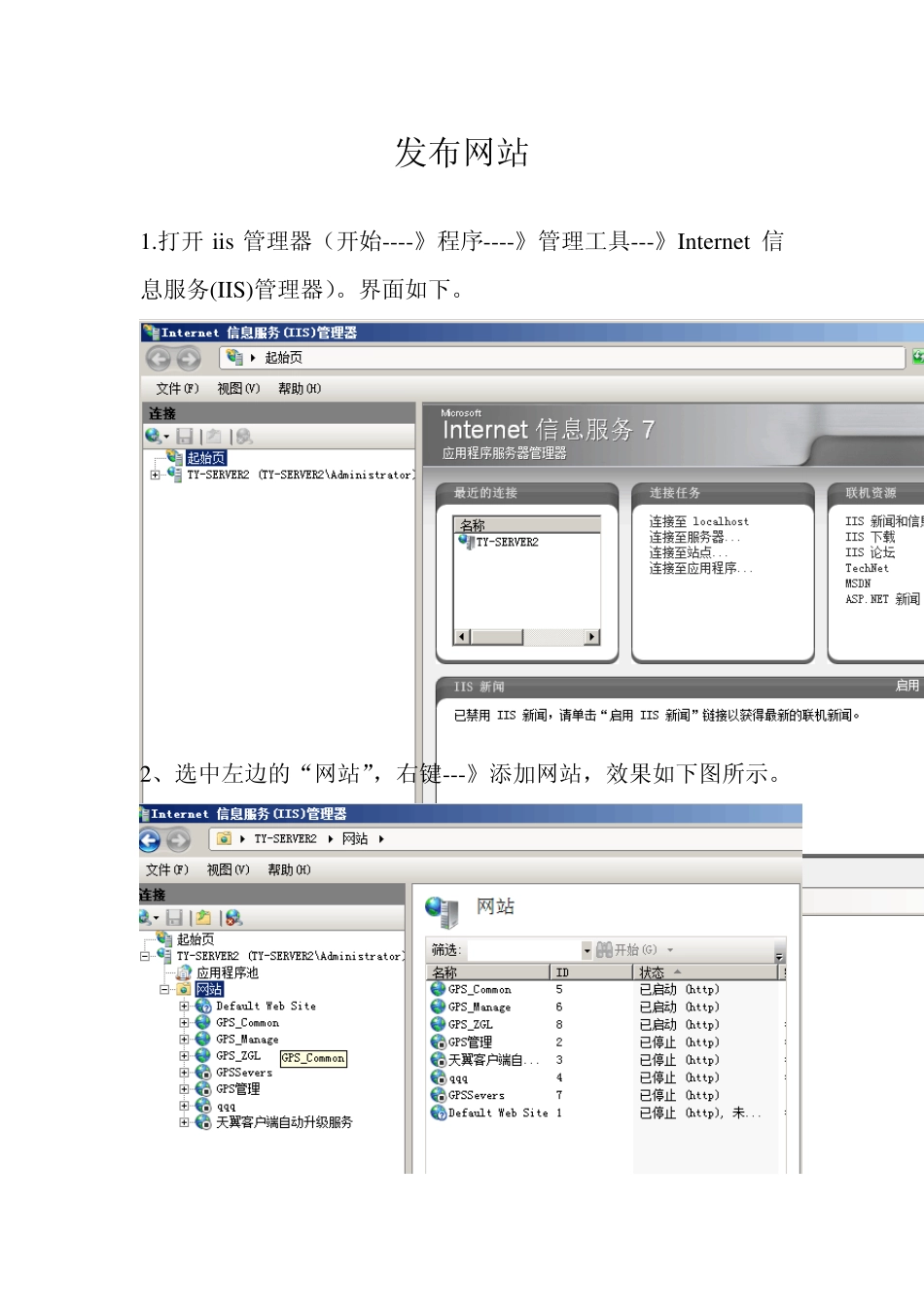This screenshot has height=1307, width=924.
Task: Open the IIS 下载 link
Action: [x=871, y=537]
